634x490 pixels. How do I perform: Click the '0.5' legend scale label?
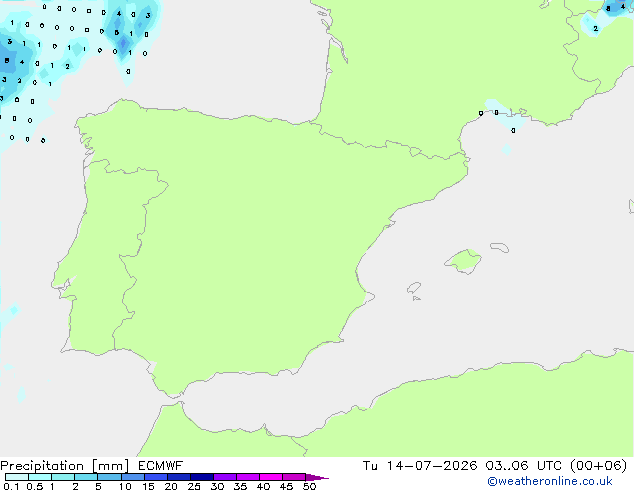pos(35,486)
